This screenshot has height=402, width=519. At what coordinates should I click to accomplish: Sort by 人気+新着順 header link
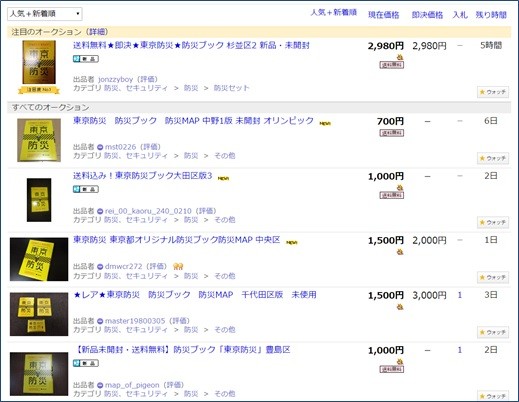(334, 13)
